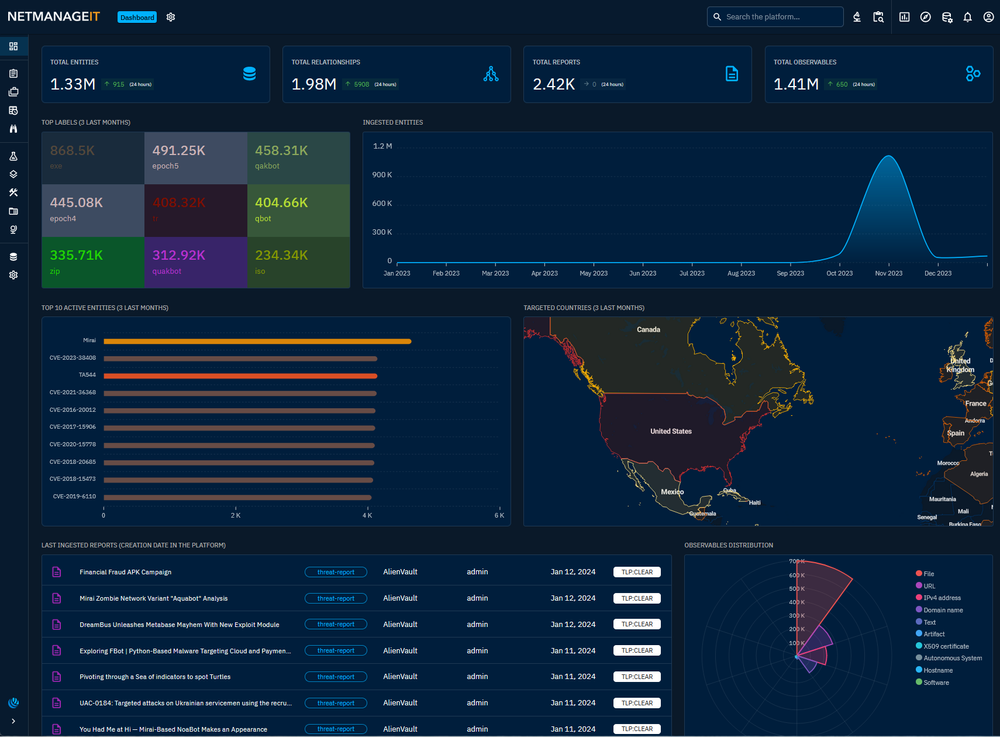Click the green zip label tile

92,262
